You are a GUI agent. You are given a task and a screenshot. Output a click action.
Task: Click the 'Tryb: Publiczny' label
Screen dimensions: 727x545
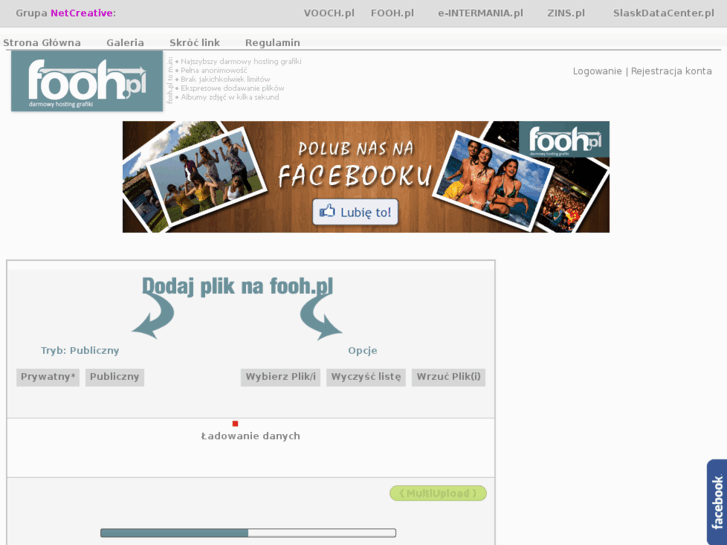coord(80,351)
